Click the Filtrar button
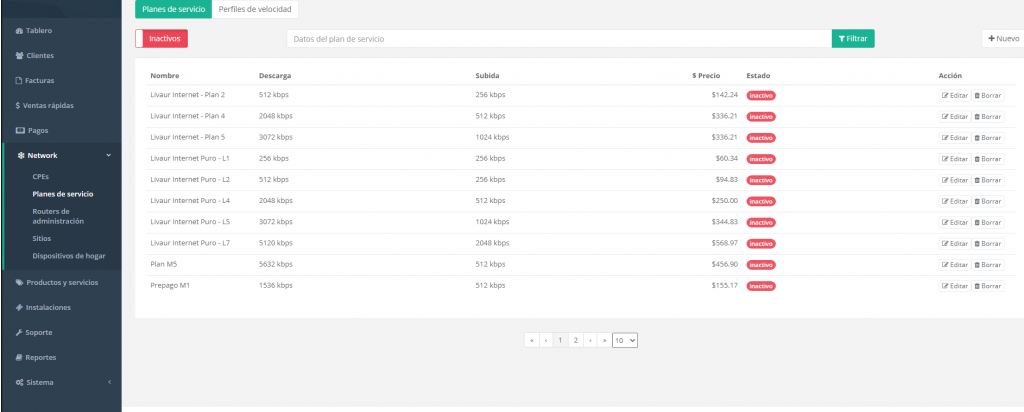1024x412 pixels. pyautogui.click(x=853, y=39)
